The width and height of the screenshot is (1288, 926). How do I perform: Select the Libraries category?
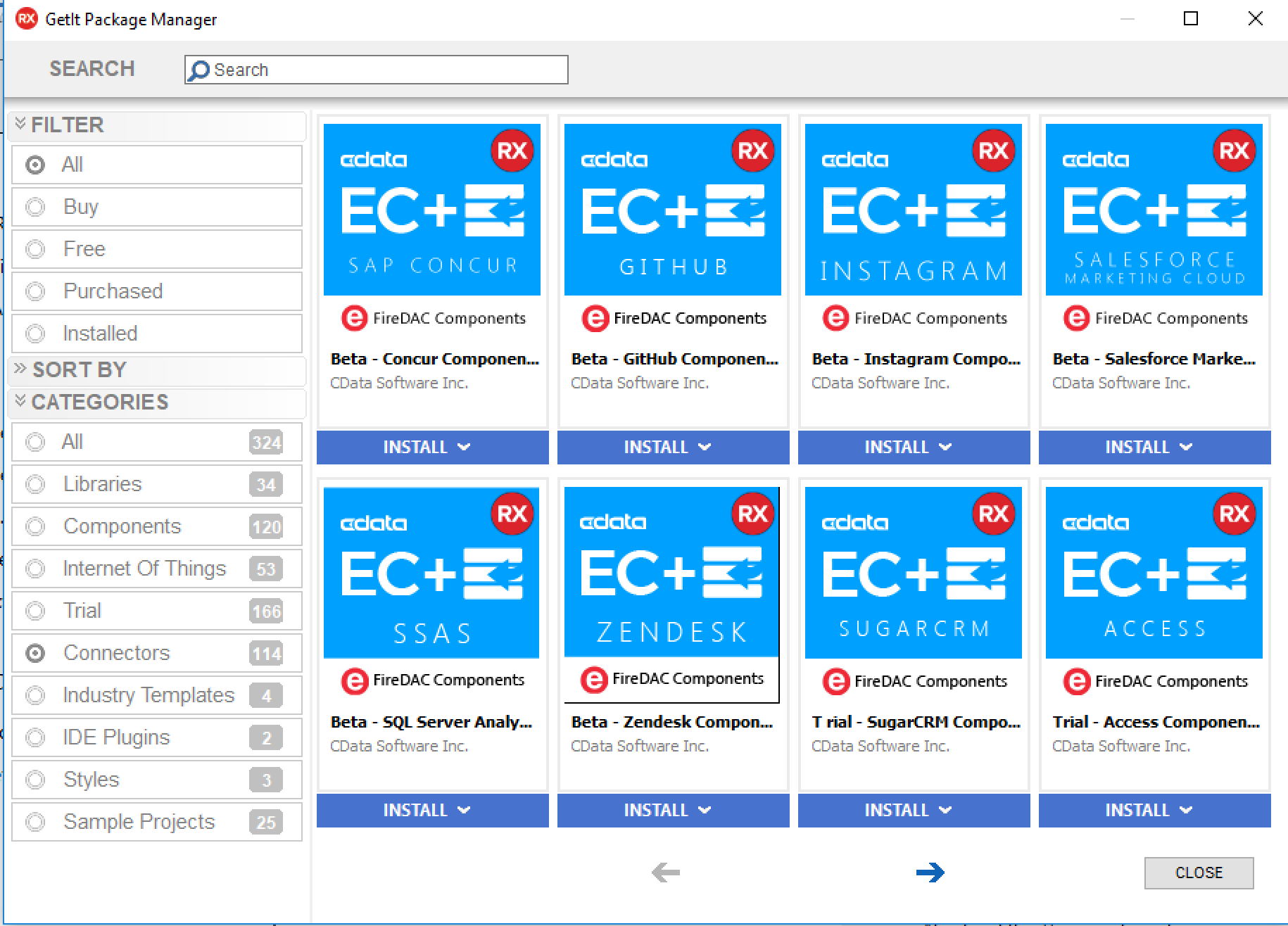[x=157, y=484]
